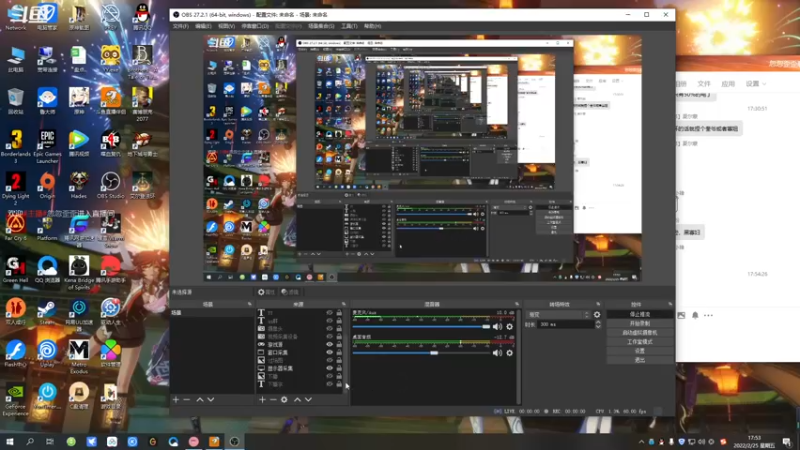800x450 pixels.
Task: Pop out the Controls dock
Action: pyautogui.click(x=670, y=304)
